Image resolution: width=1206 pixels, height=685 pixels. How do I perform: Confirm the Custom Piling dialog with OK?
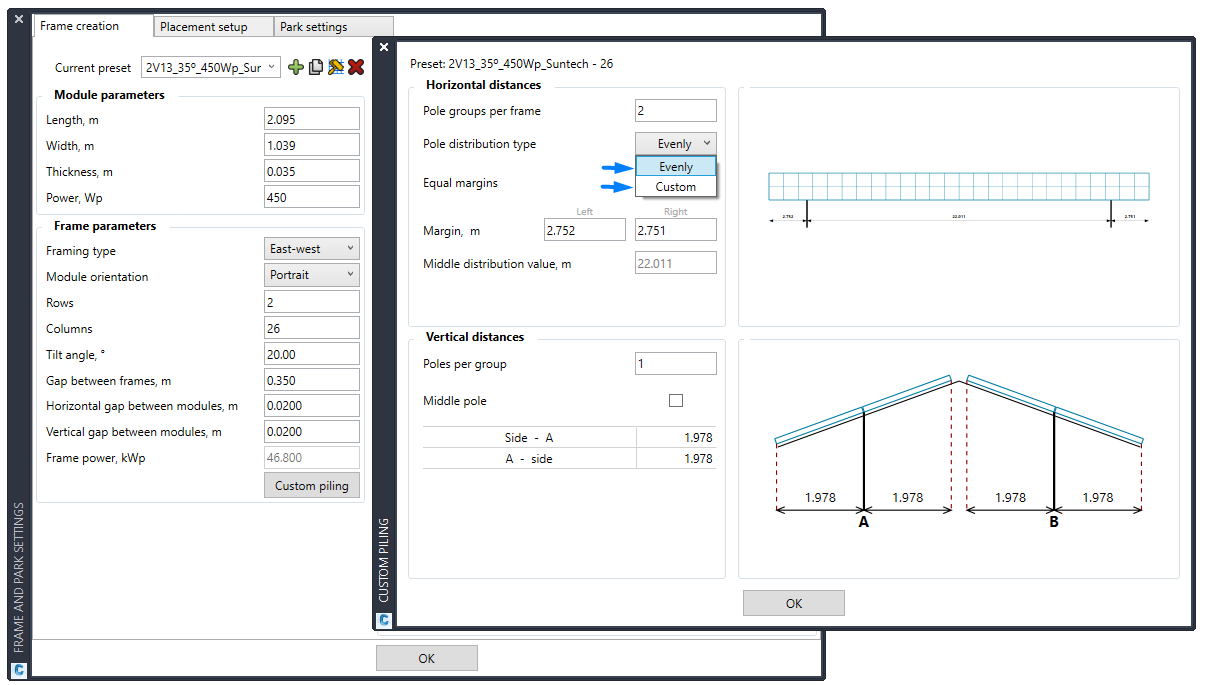(x=793, y=603)
